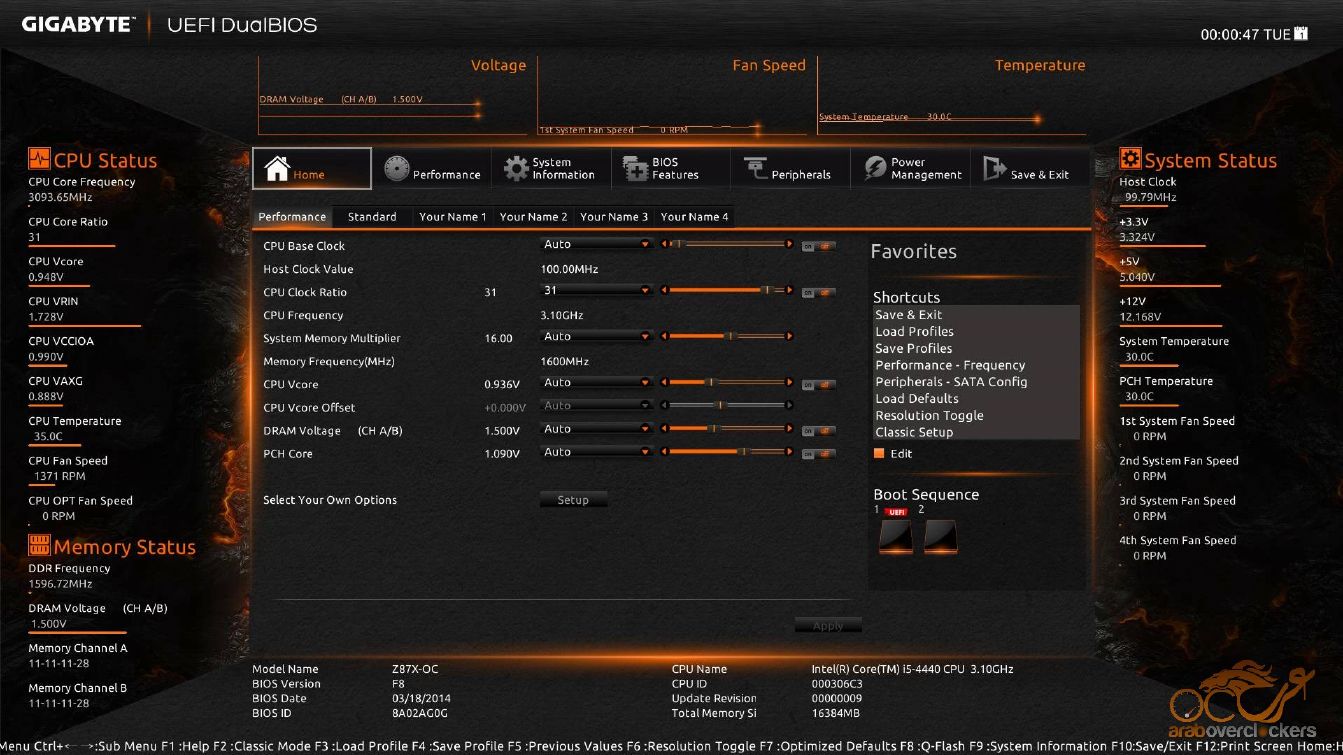
Task: Click the CPU Clock Ratio slider handle
Action: [766, 291]
